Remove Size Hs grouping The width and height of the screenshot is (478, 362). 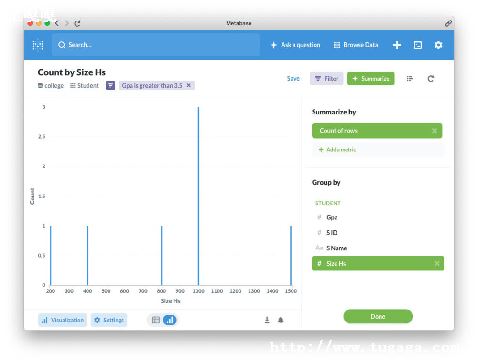(437, 264)
